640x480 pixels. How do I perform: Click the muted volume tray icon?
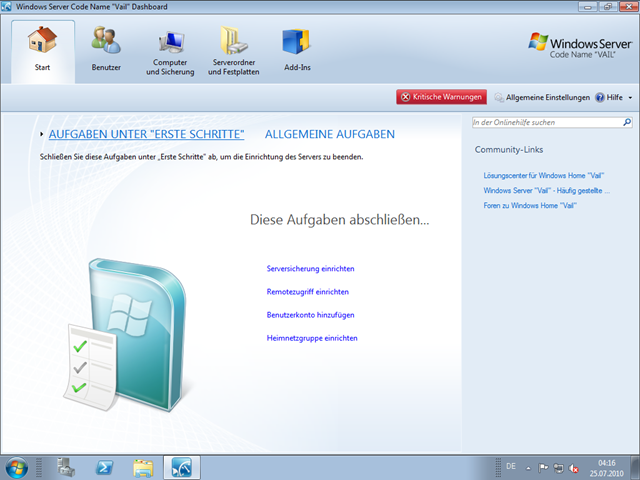pos(573,468)
